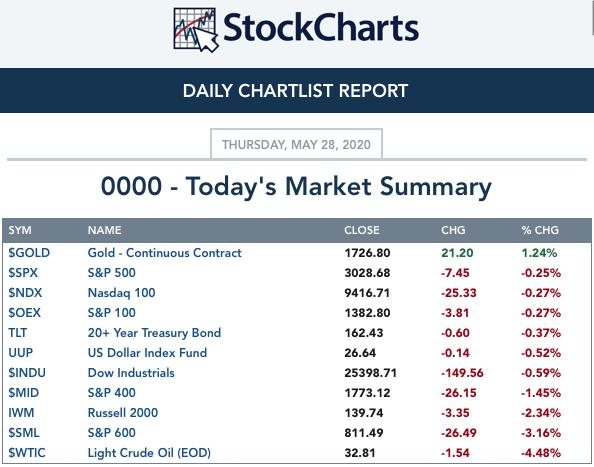Click the $SML symbol link
This screenshot has width=594, height=467.
(24, 433)
